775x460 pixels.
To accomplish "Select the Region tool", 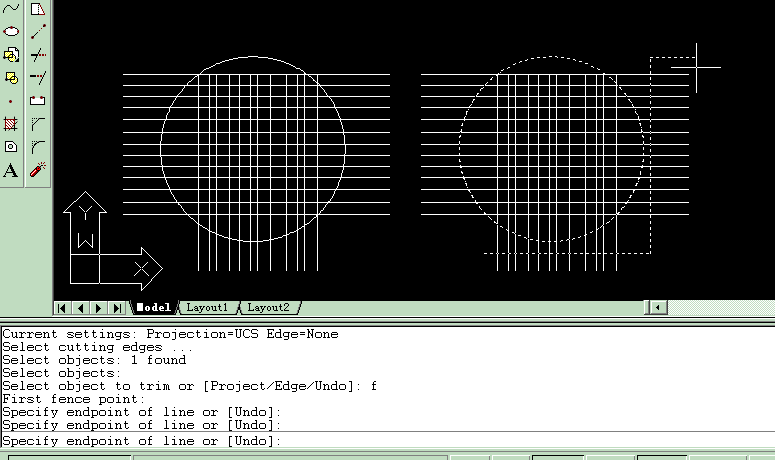I will pyautogui.click(x=11, y=147).
